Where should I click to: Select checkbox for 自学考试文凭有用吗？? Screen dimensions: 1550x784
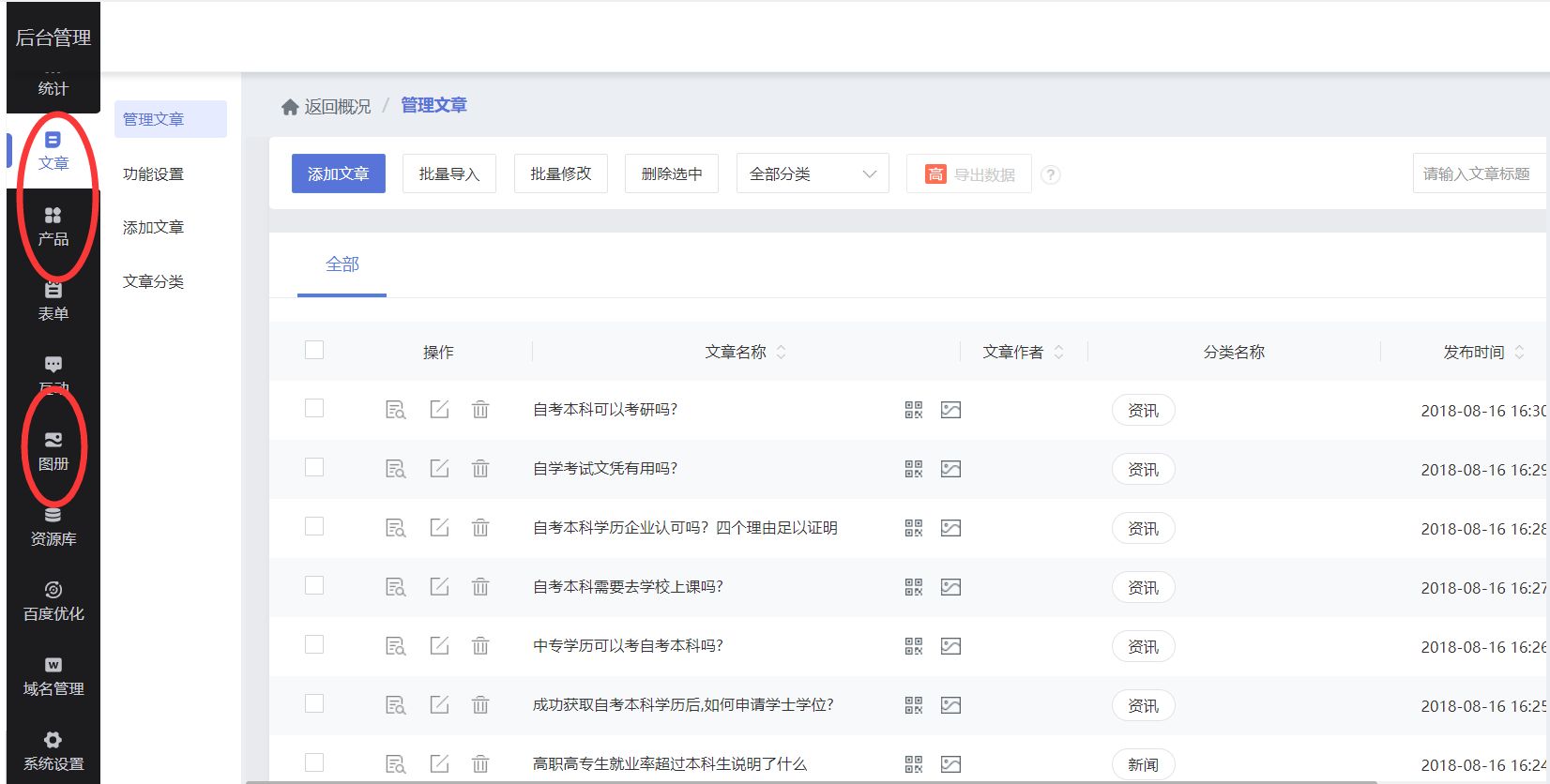314,467
